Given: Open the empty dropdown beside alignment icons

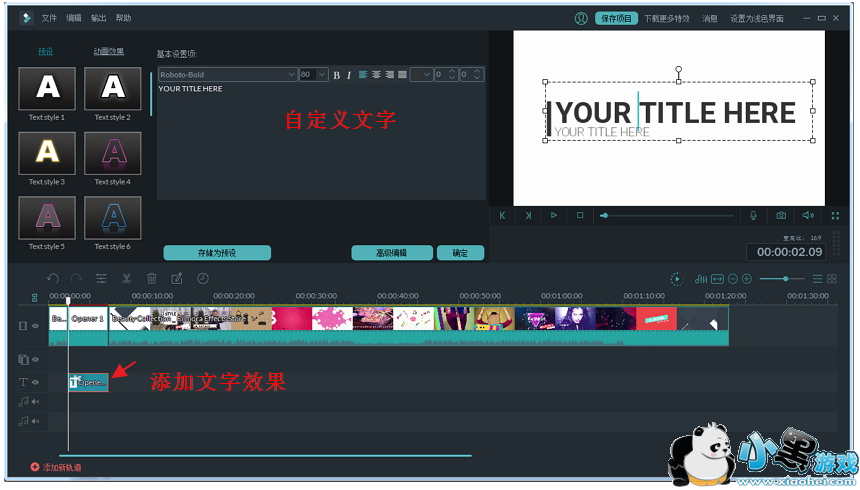Looking at the screenshot, I should (421, 75).
